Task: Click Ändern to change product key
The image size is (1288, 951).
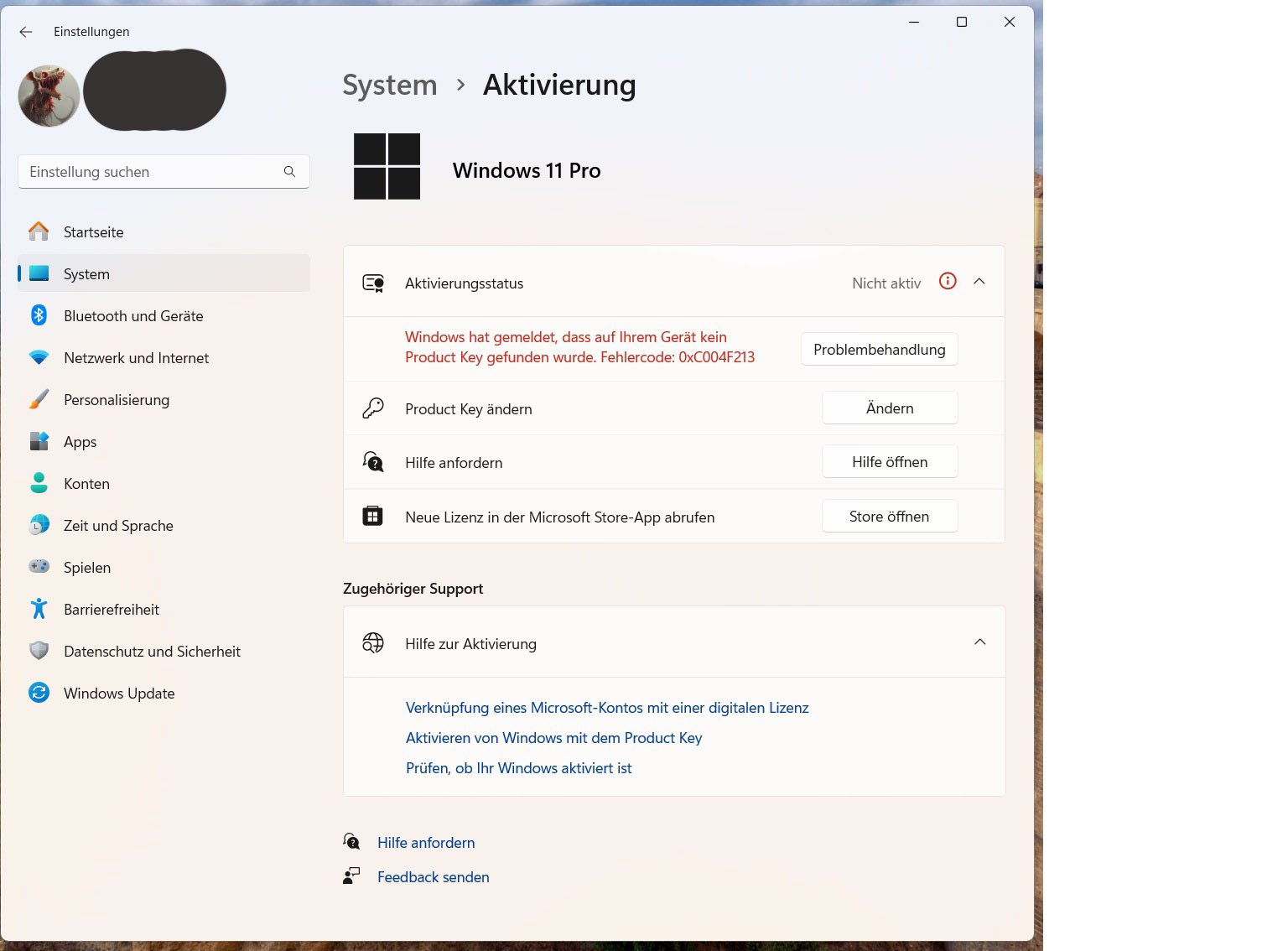Action: [890, 408]
